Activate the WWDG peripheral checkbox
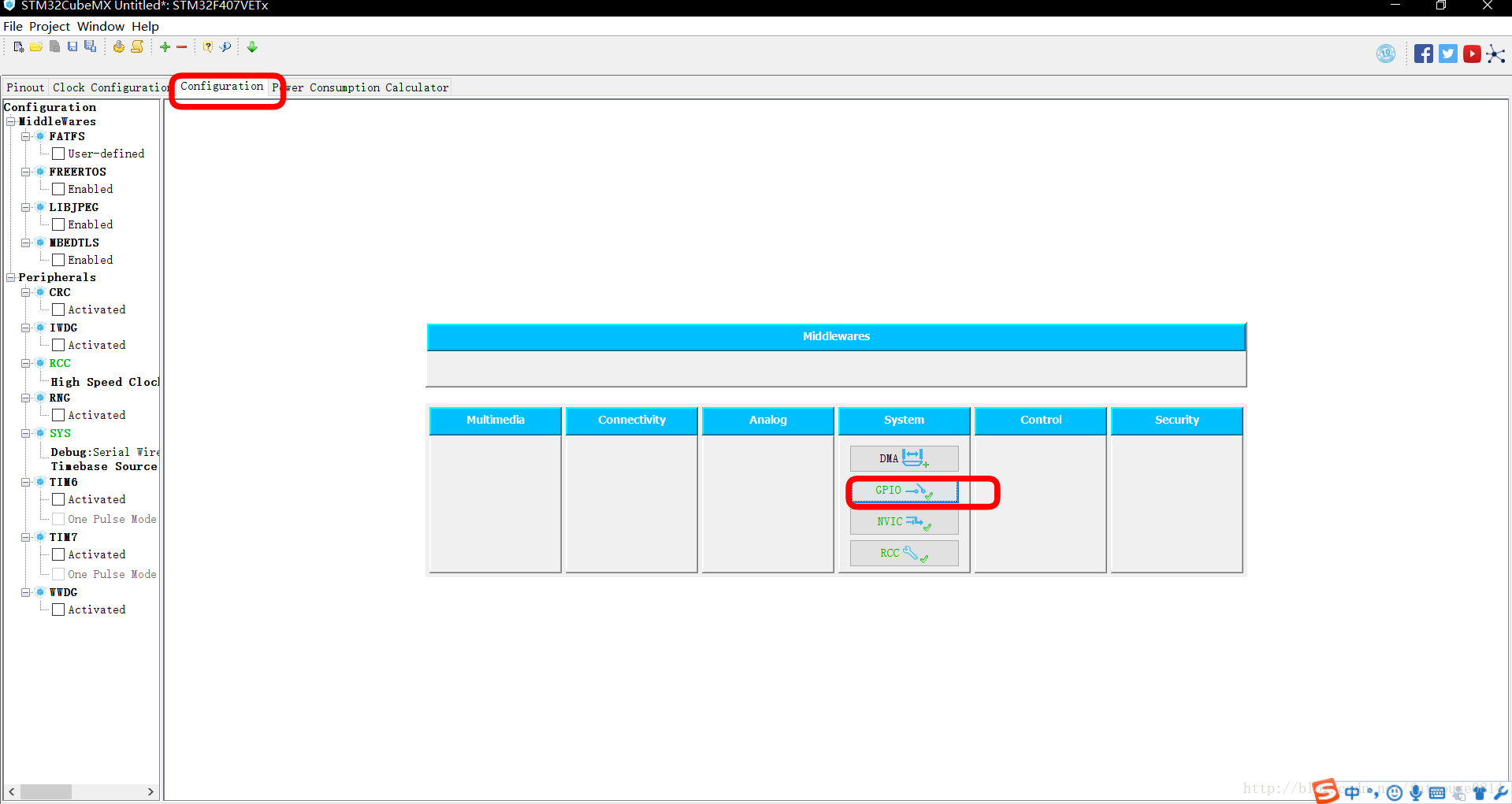The image size is (1512, 804). click(58, 609)
